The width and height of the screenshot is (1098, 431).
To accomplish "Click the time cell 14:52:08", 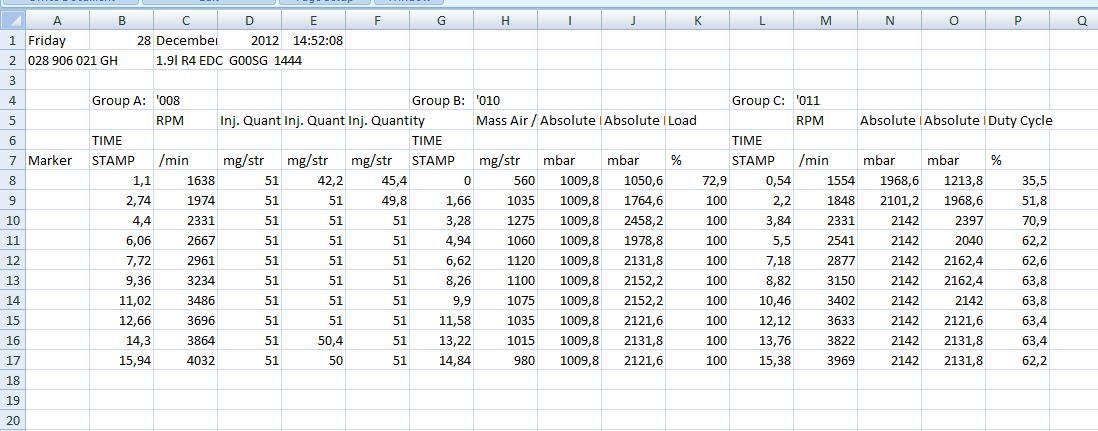I will point(313,40).
